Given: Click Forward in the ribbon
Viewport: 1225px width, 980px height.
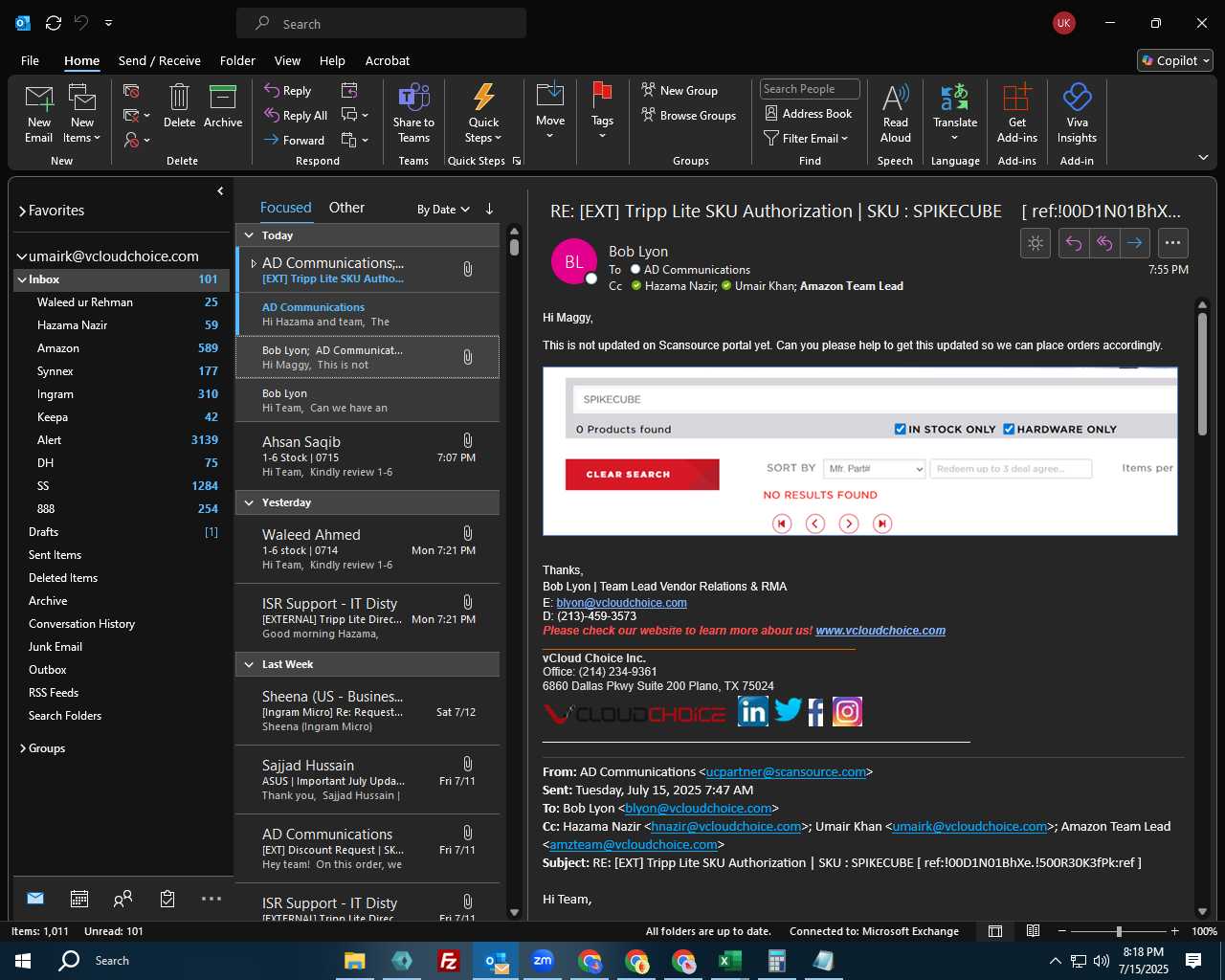Looking at the screenshot, I should tap(295, 140).
